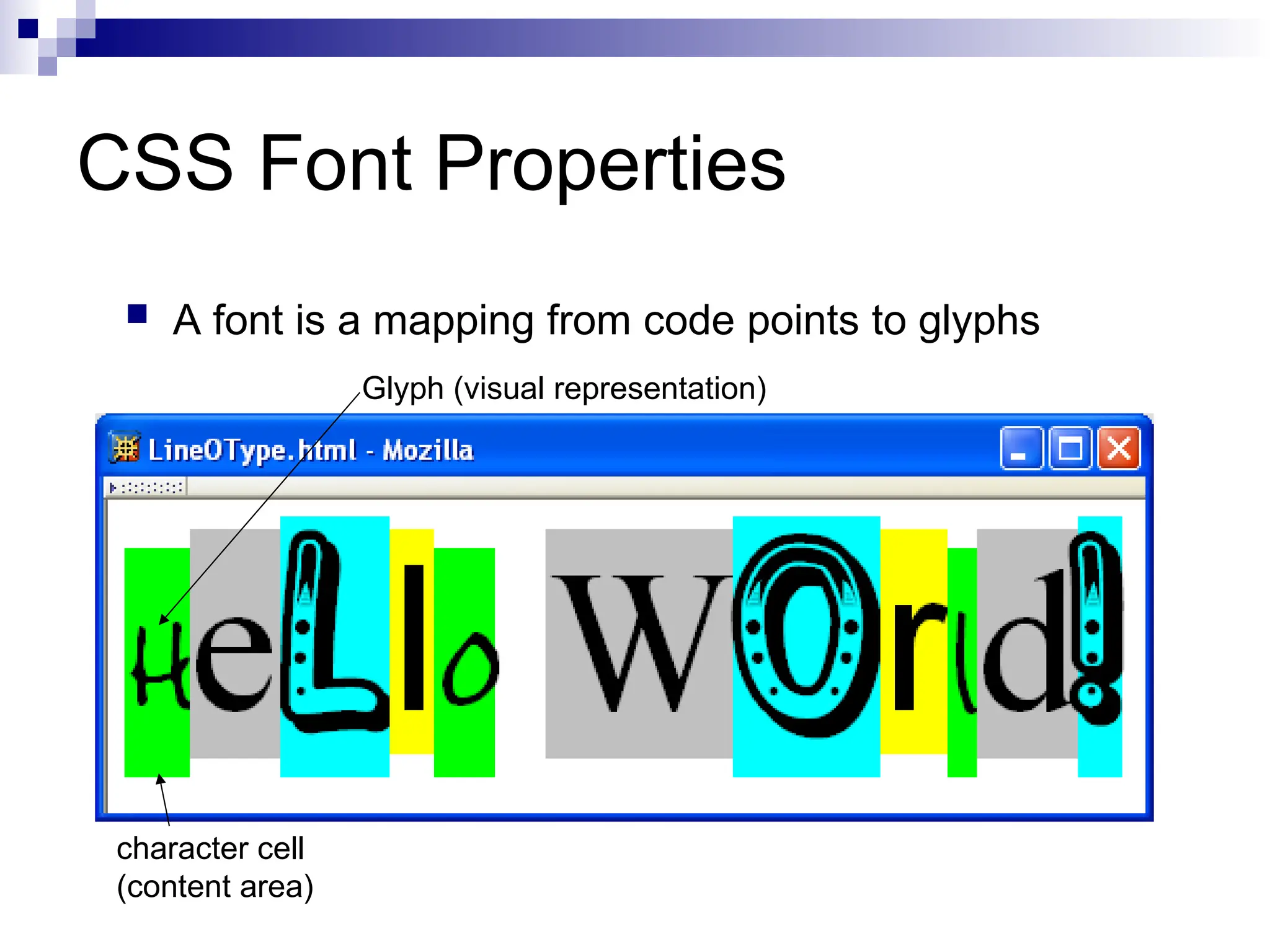
Task: Maximize the LineOType.html Mozilla window
Action: click(1070, 448)
